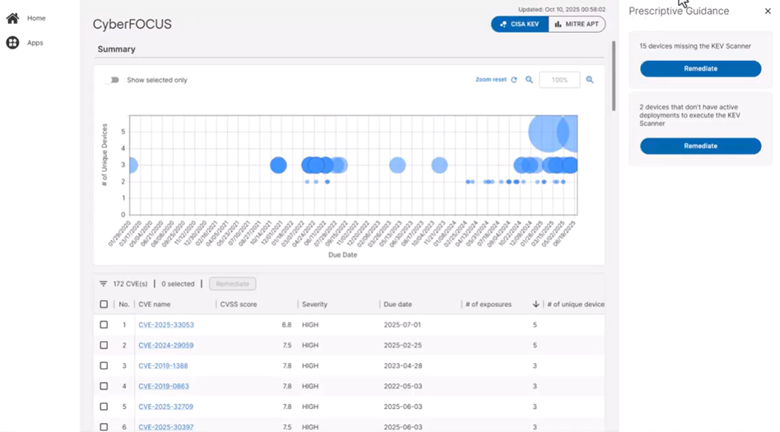
Task: Click the zoom out magnifier icon
Action: tap(529, 80)
